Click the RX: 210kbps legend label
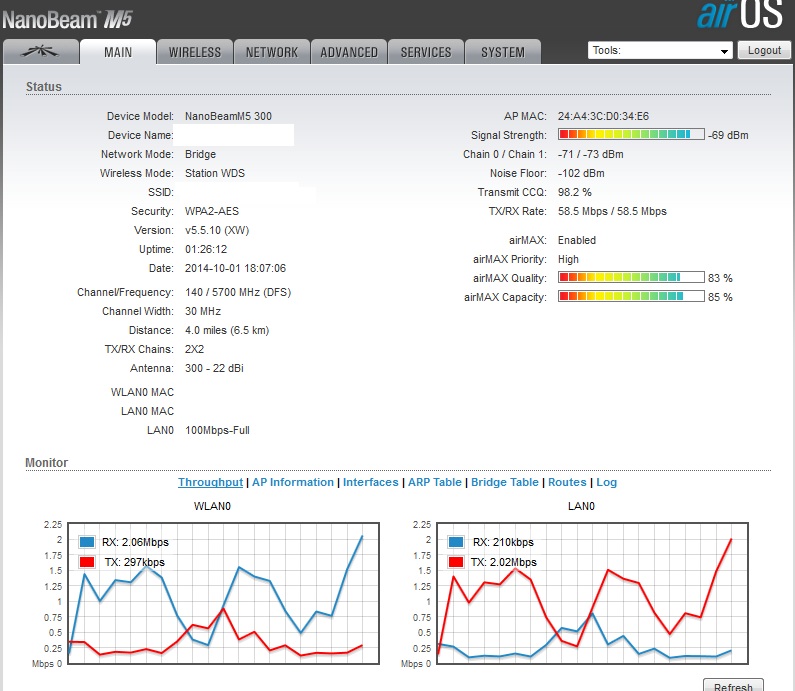The width and height of the screenshot is (795, 691). pyautogui.click(x=503, y=542)
